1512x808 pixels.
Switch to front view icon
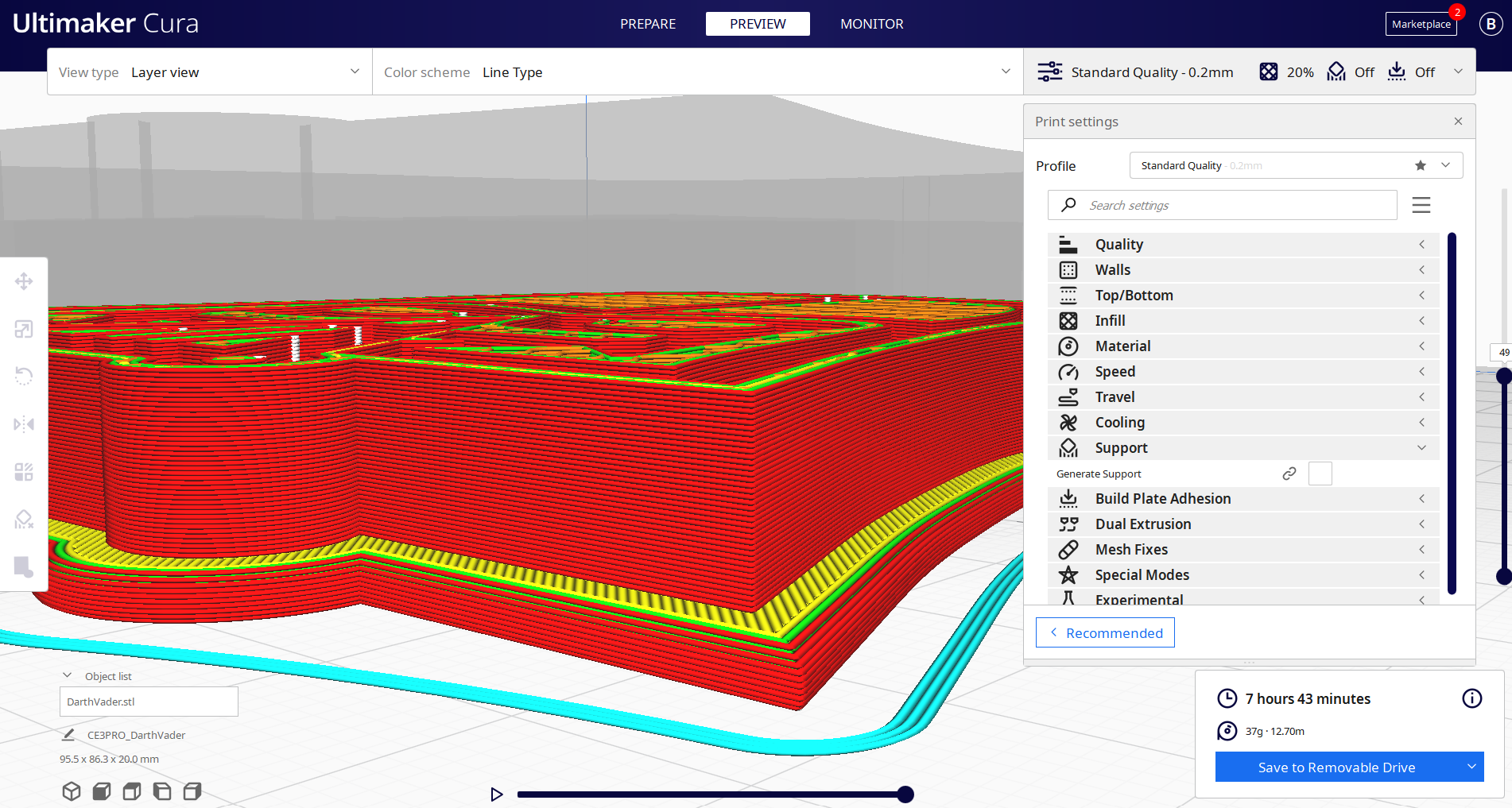(x=102, y=791)
